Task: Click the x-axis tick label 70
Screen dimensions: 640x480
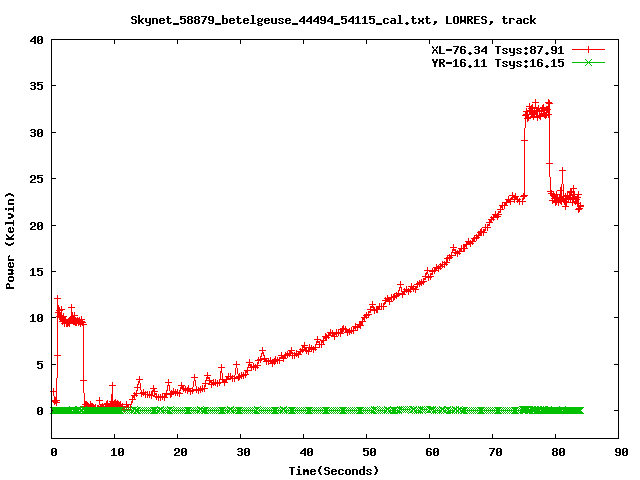Action: tap(495, 452)
